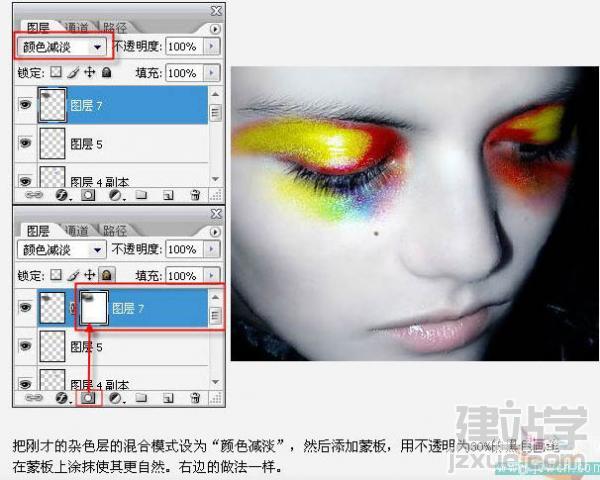Toggle lock position in upper panel
This screenshot has width=600, height=480.
90,72
